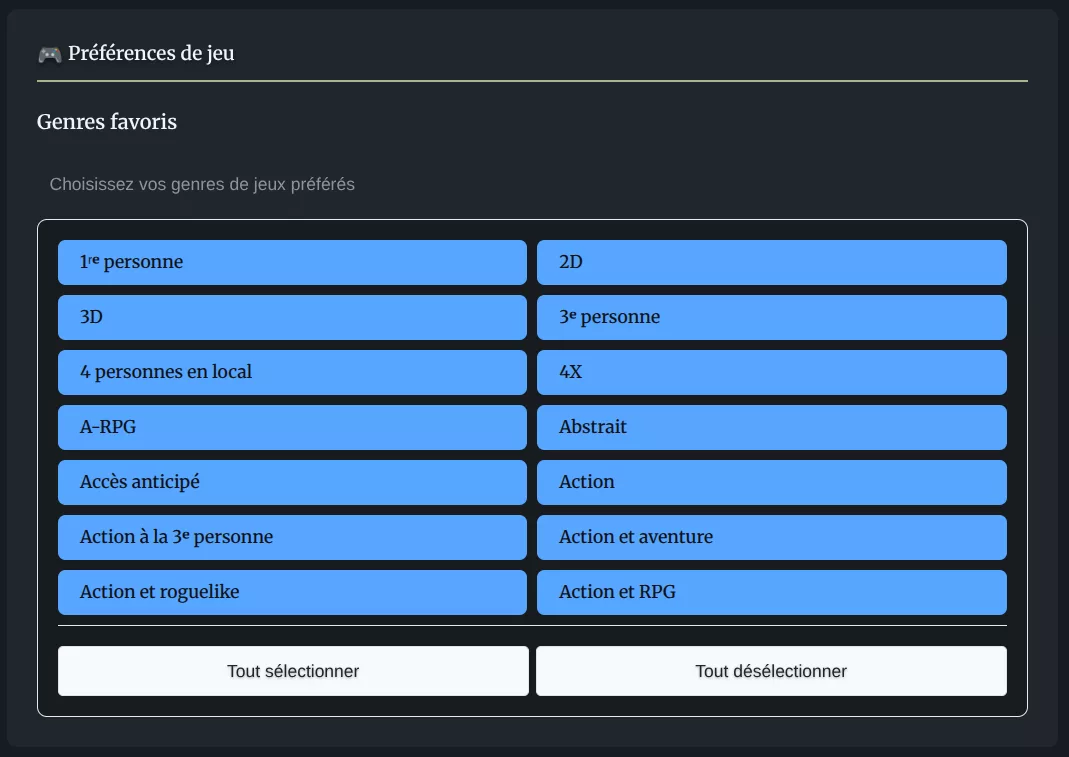
Task: Click the 'Préférences de jeu' section title
Action: [x=151, y=54]
